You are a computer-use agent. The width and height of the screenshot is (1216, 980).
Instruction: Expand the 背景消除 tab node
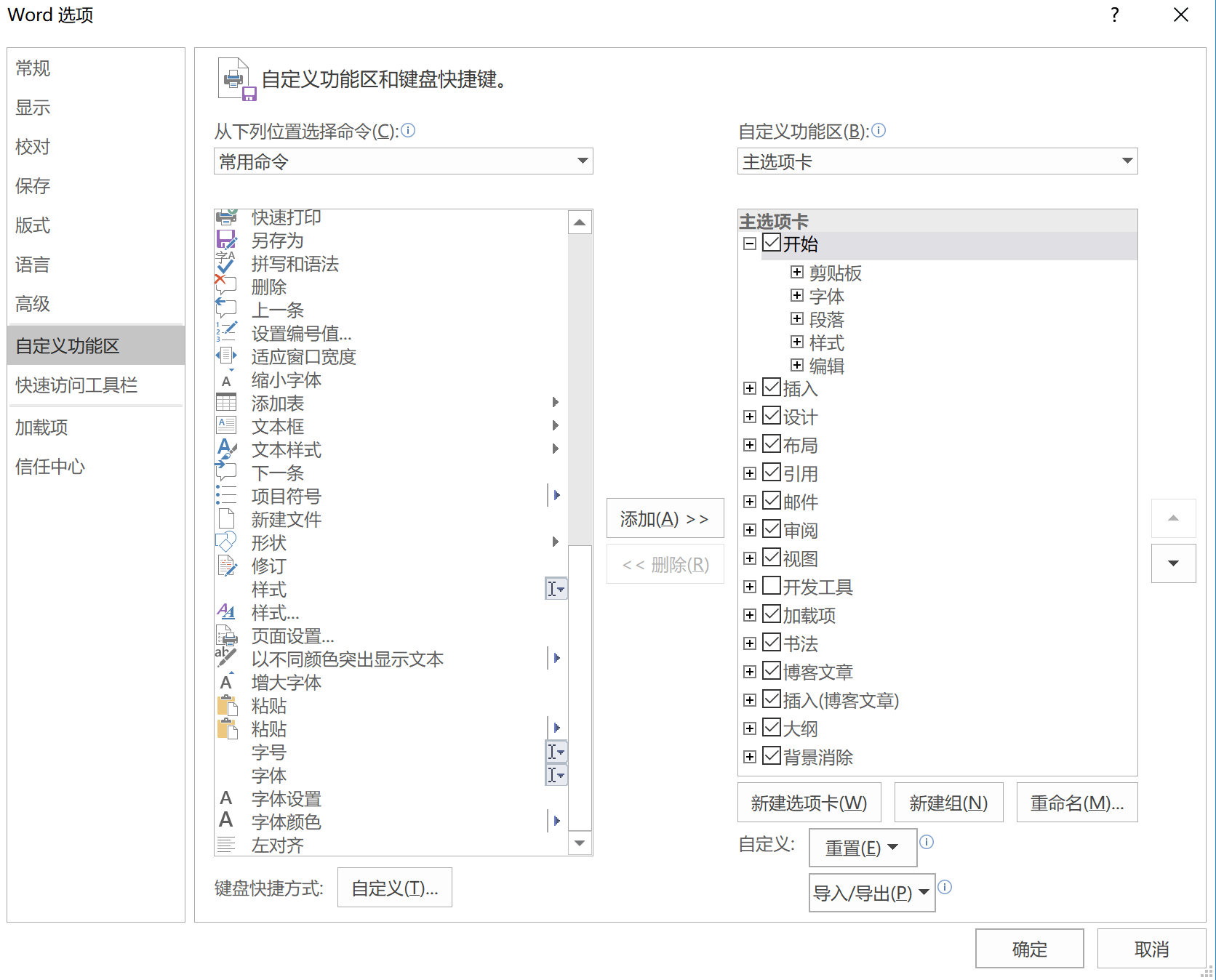click(750, 757)
